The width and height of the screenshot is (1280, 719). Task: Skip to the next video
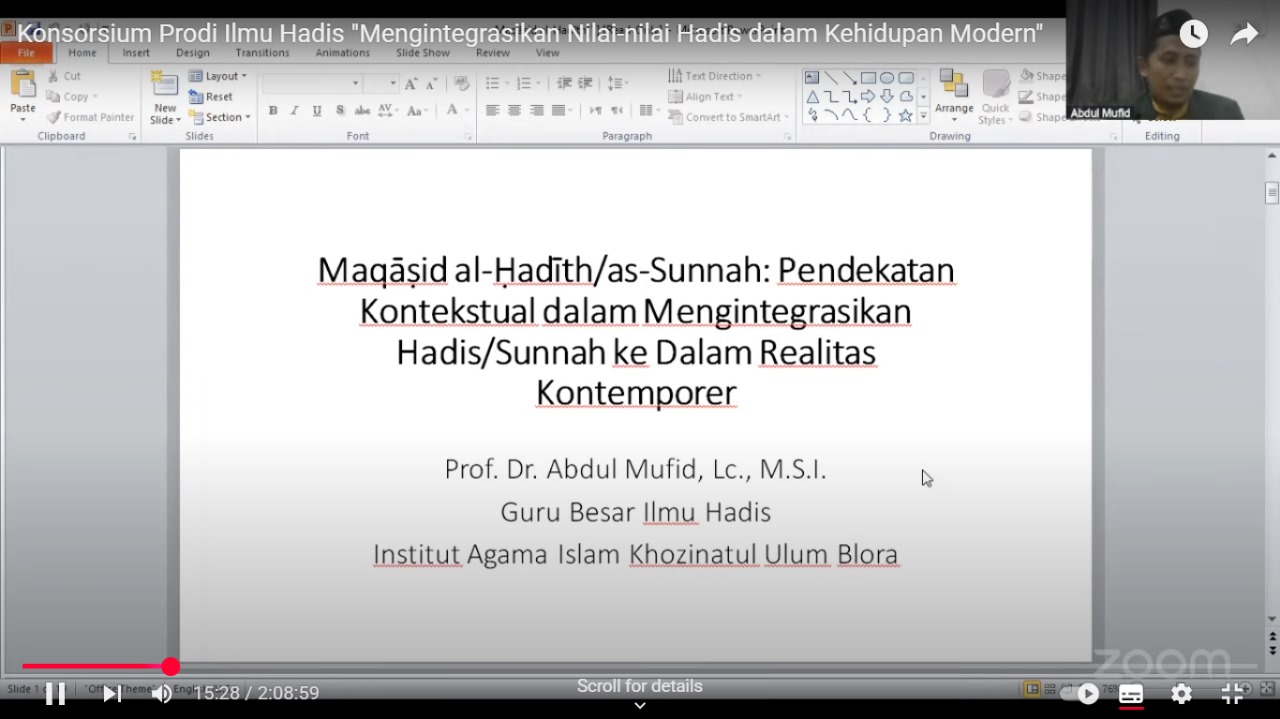tap(112, 693)
